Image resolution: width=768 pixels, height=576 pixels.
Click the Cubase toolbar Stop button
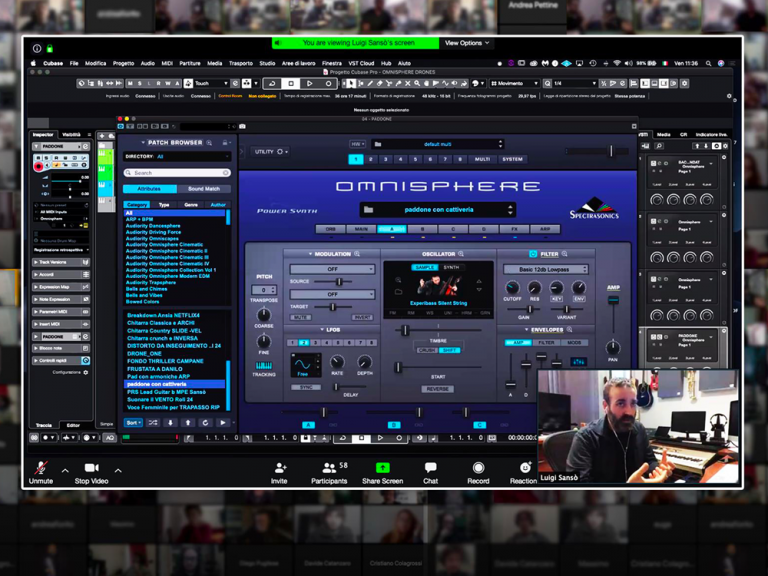pos(290,83)
